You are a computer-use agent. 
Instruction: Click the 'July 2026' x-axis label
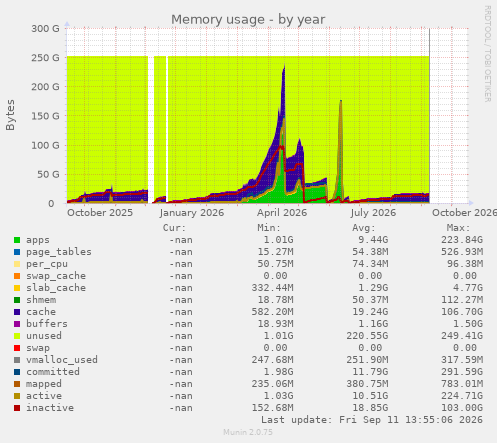tap(373, 213)
